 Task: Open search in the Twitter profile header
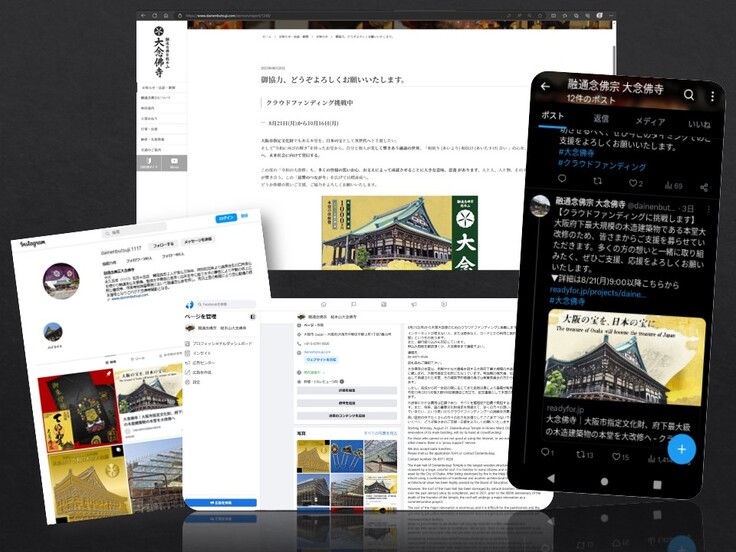689,95
